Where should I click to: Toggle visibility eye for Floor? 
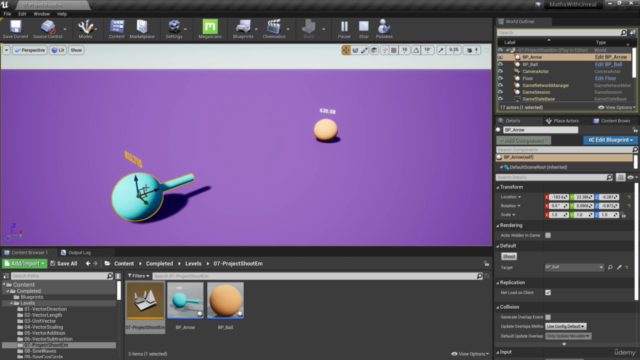500,78
